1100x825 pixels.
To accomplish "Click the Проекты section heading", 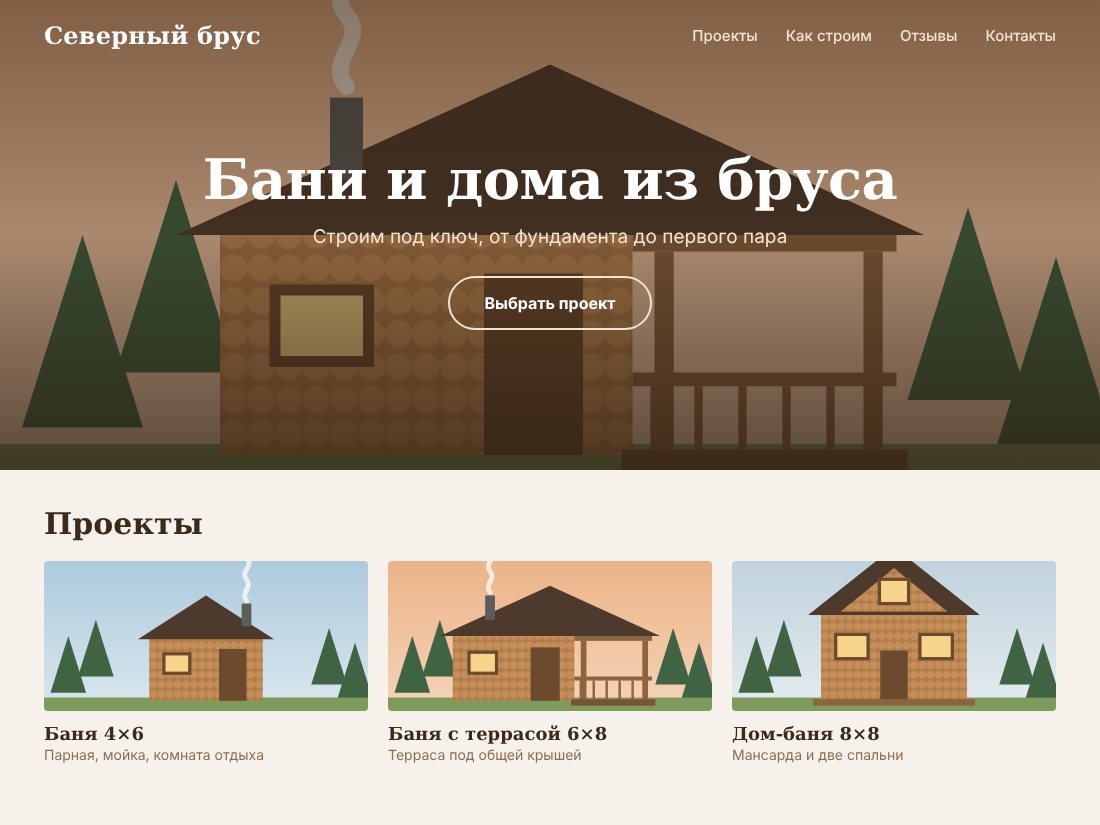I will (x=123, y=524).
